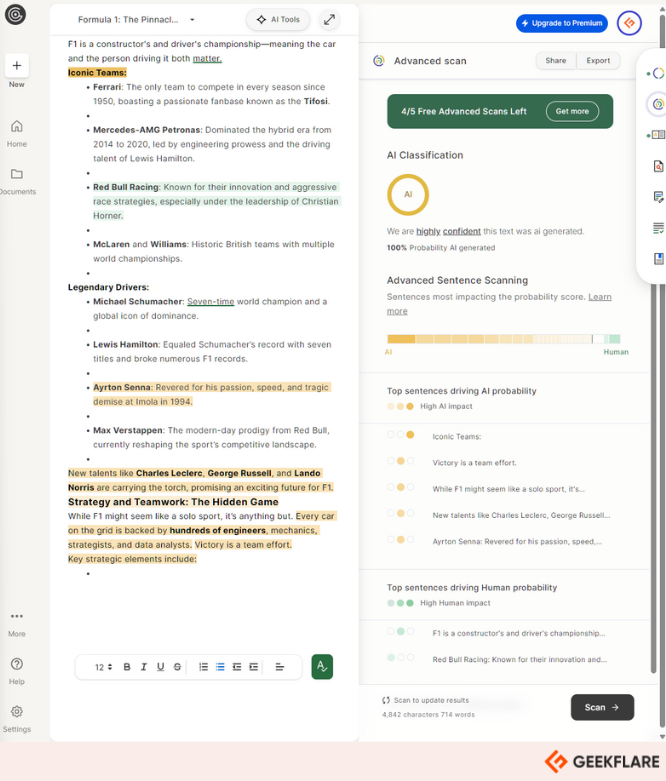Viewport: 666px width, 781px height.
Task: Click the Export button
Action: coord(598,60)
